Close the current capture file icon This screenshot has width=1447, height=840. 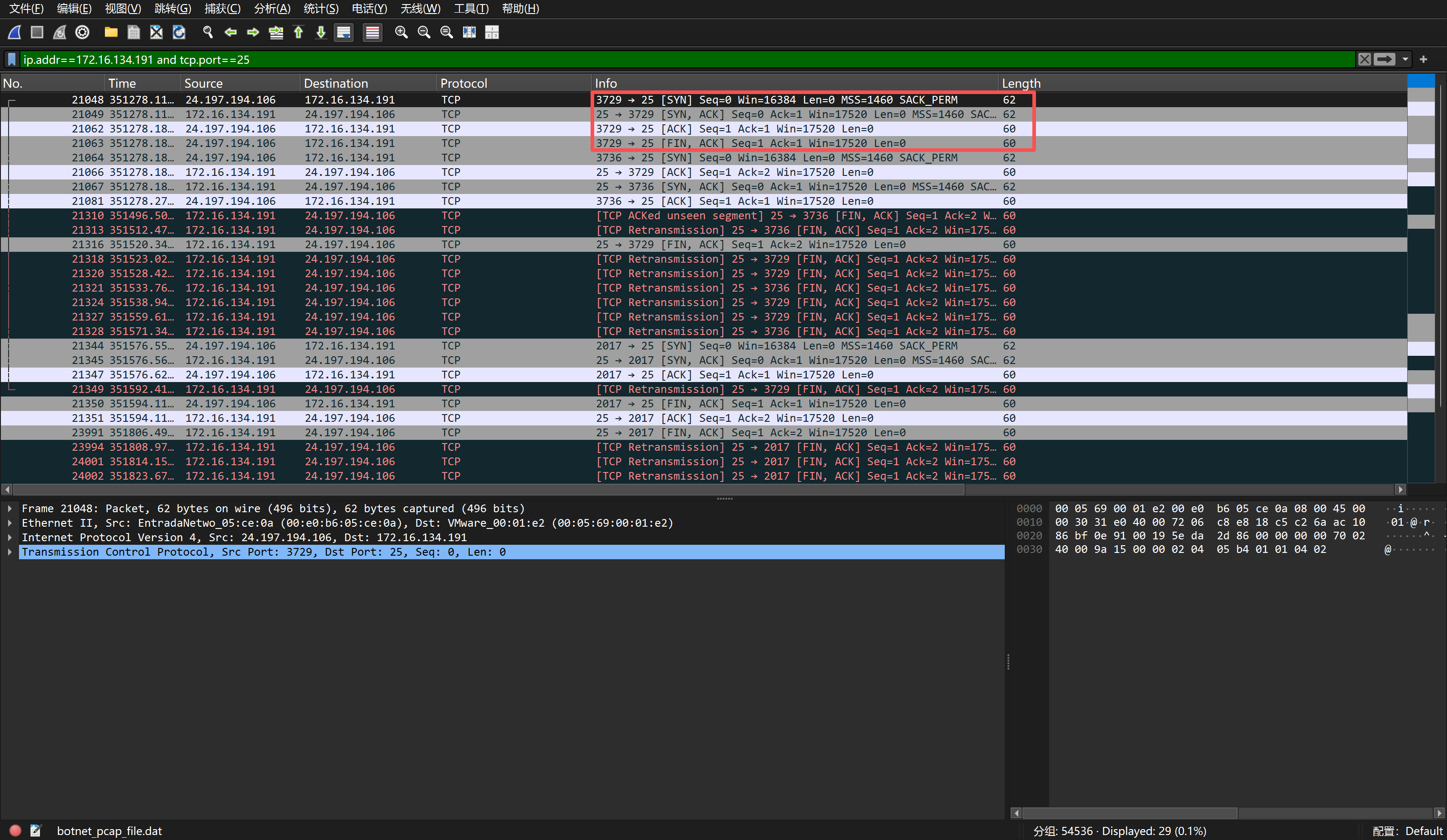(156, 32)
